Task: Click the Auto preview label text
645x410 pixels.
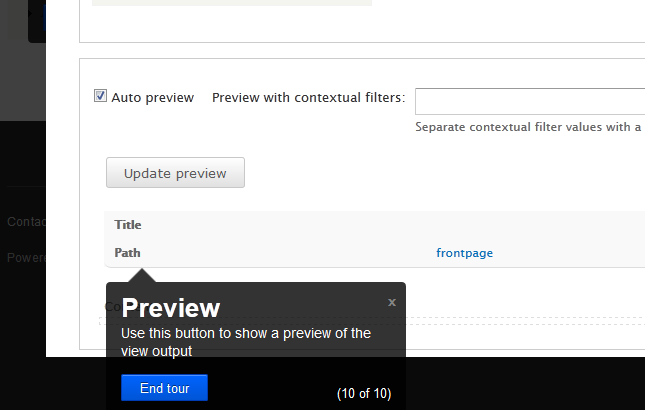Action: click(x=153, y=97)
